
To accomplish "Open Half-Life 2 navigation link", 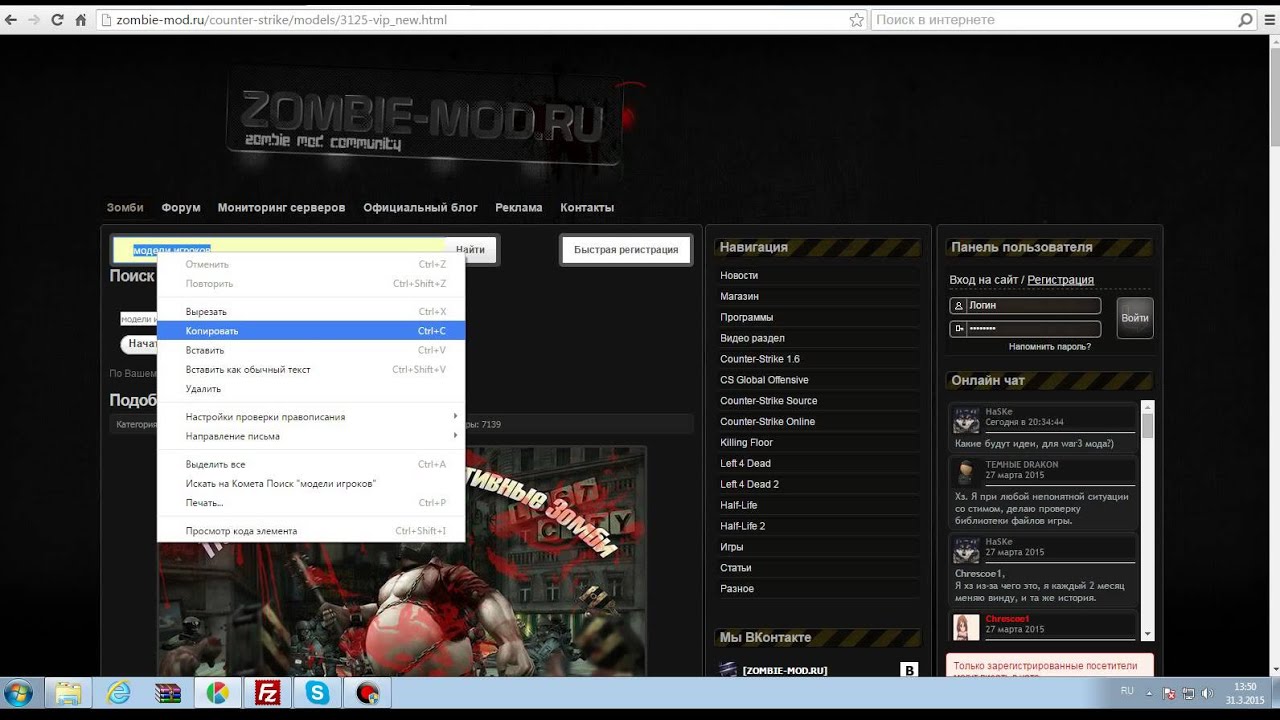I will click(x=742, y=526).
